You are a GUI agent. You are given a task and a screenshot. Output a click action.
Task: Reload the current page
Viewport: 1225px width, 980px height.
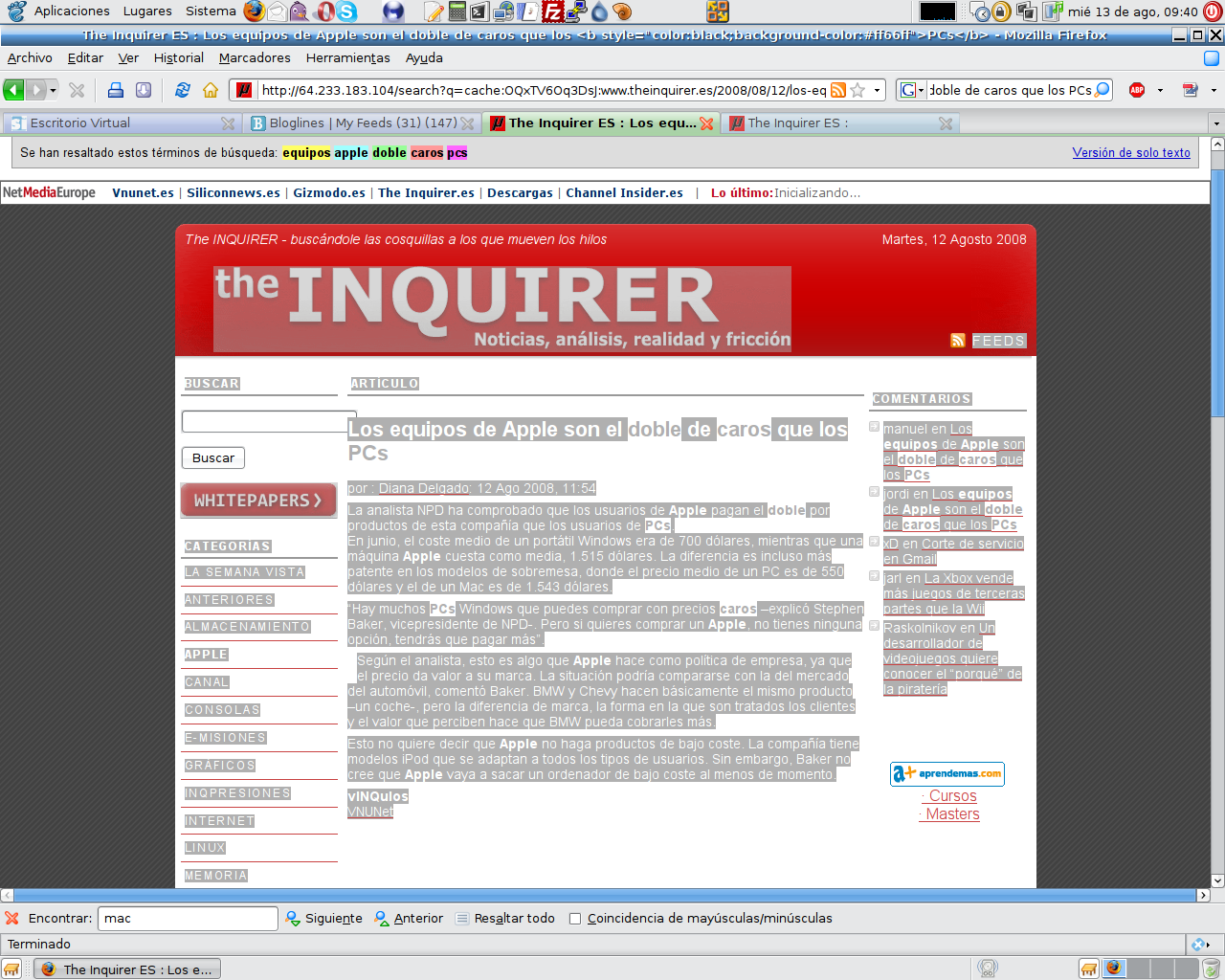[x=182, y=90]
